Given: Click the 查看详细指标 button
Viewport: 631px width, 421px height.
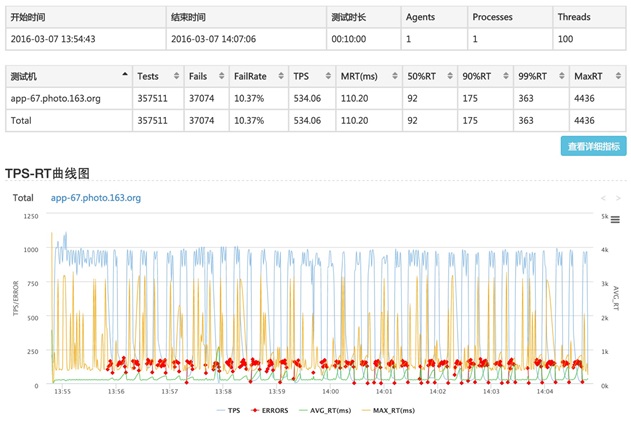Looking at the screenshot, I should (594, 146).
